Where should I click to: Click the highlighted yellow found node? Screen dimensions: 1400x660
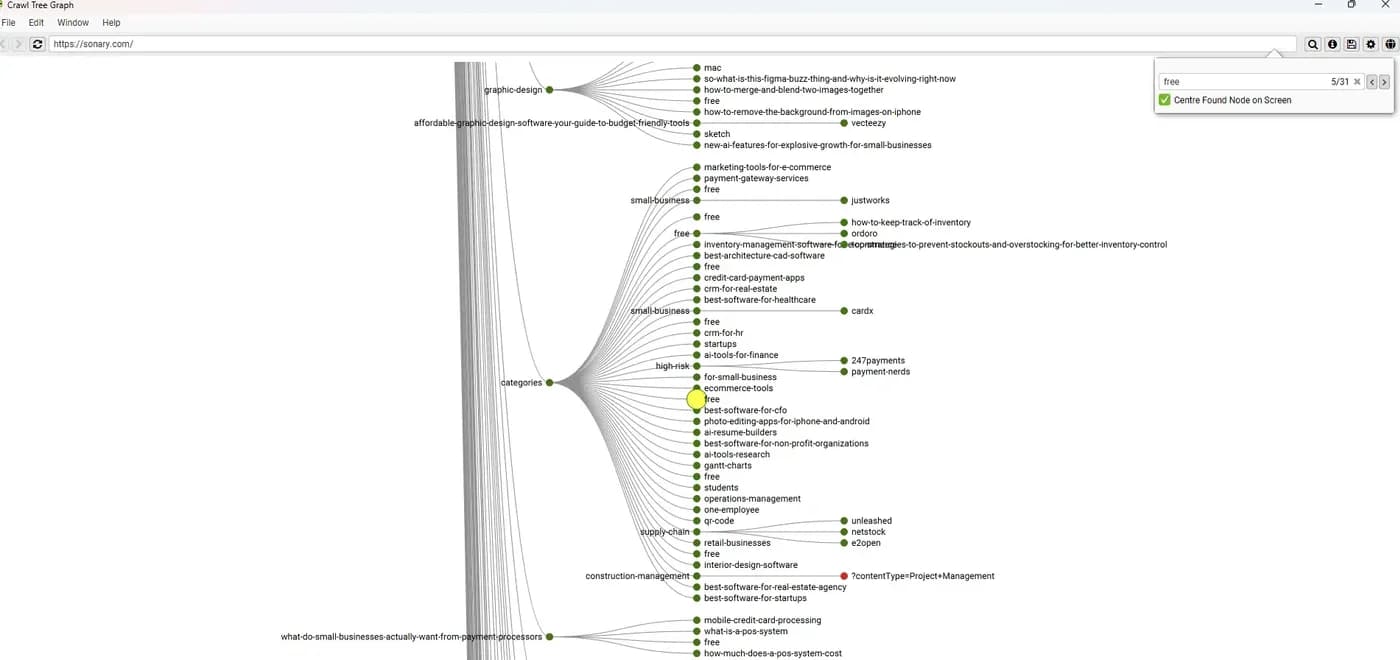[x=696, y=399]
